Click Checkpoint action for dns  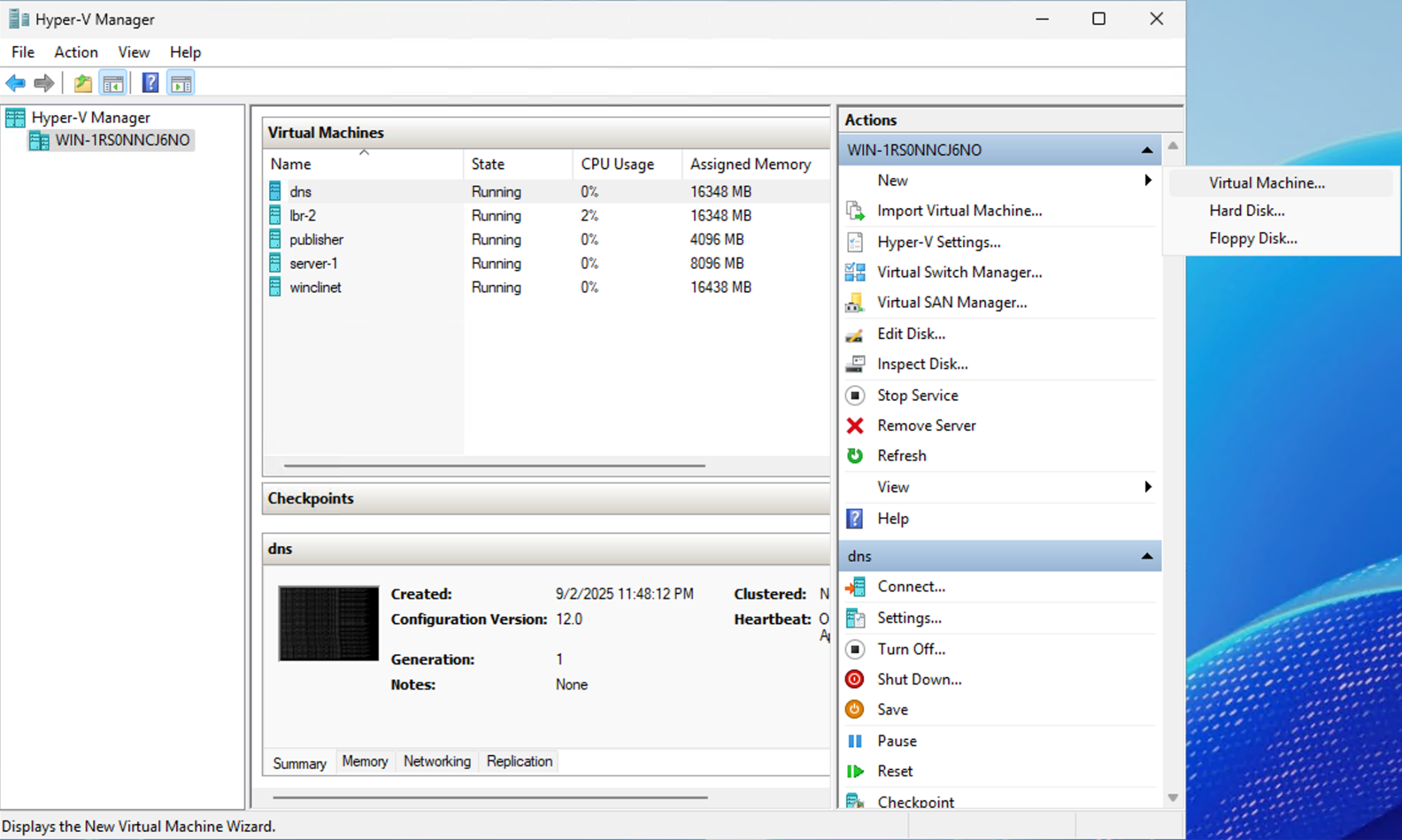click(x=915, y=802)
